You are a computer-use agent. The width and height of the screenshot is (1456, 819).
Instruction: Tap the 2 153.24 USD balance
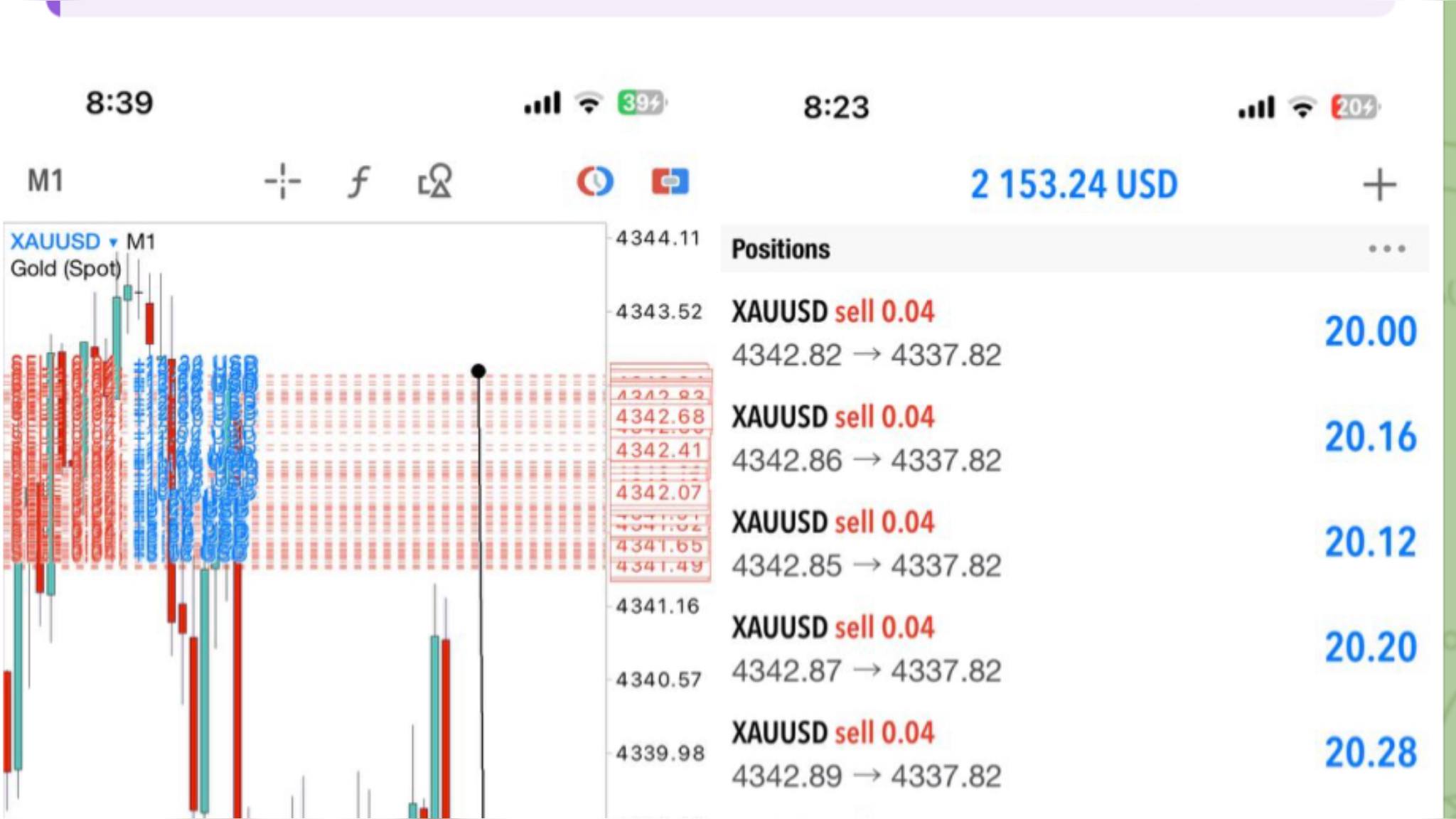[x=1074, y=185]
